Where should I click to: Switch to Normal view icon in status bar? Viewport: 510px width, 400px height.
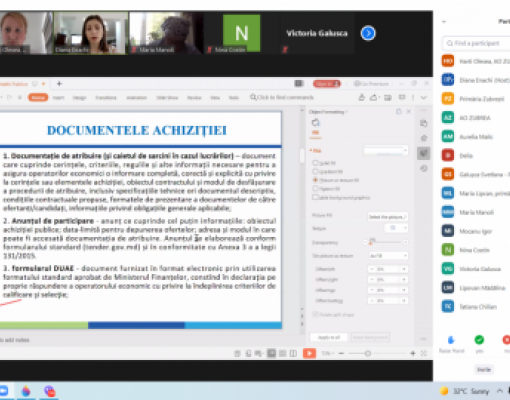pos(272,353)
